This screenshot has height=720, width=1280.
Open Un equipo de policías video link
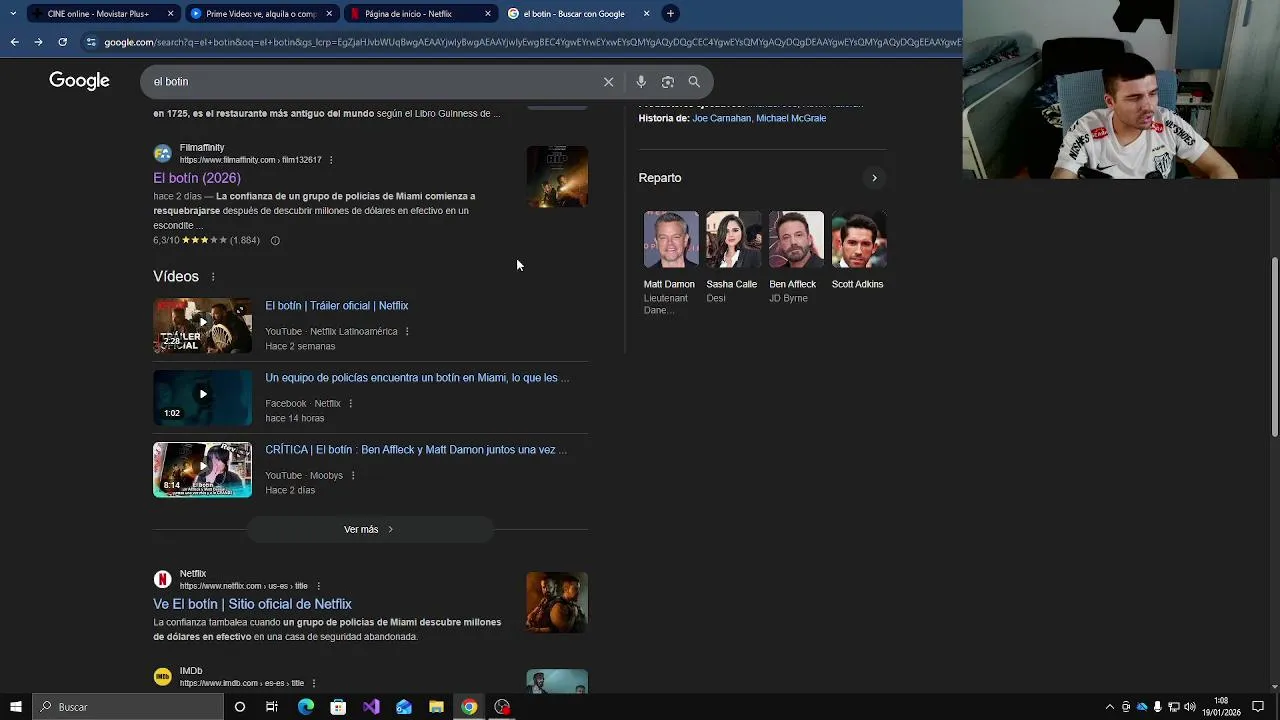pyautogui.click(x=417, y=378)
